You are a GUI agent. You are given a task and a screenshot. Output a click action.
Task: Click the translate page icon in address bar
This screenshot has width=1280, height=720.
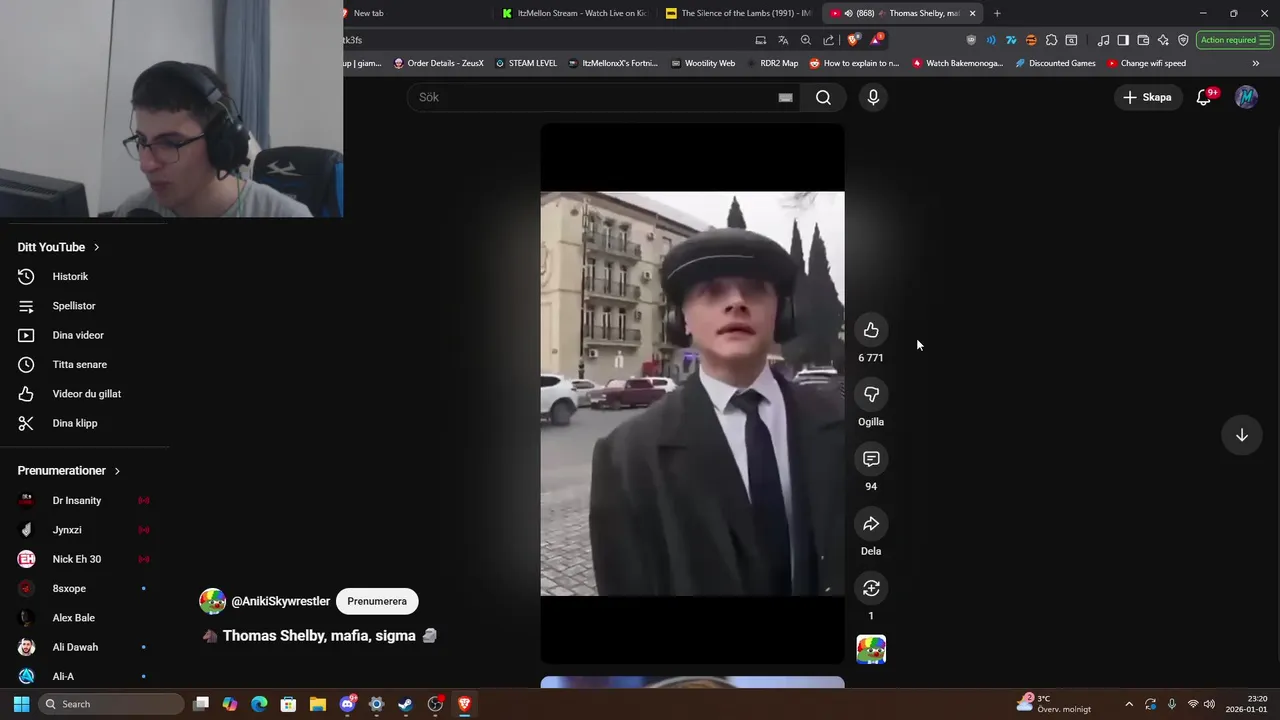coord(783,40)
